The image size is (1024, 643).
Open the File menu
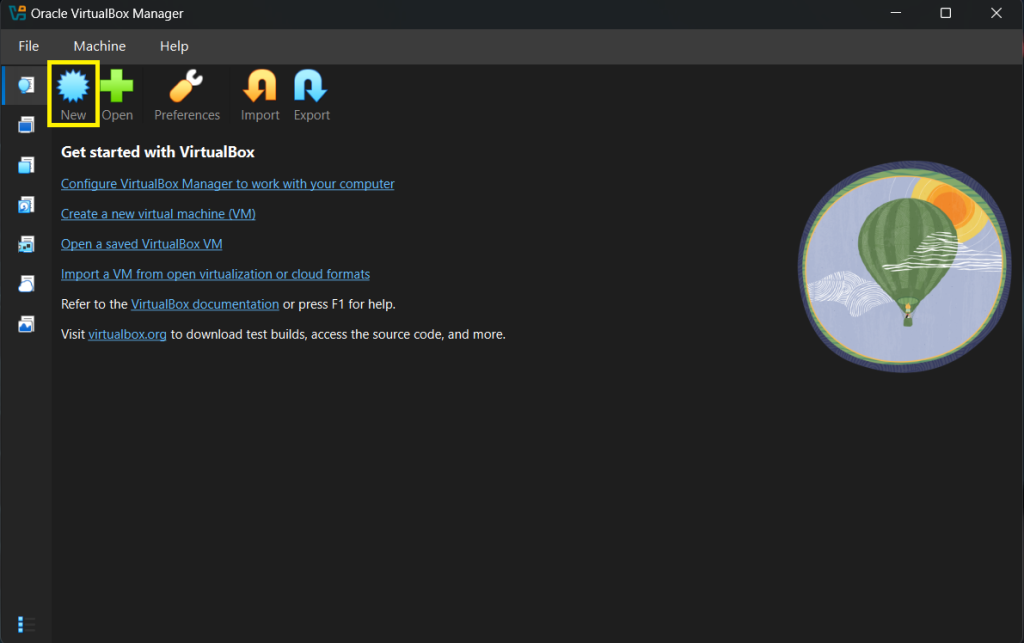(28, 46)
